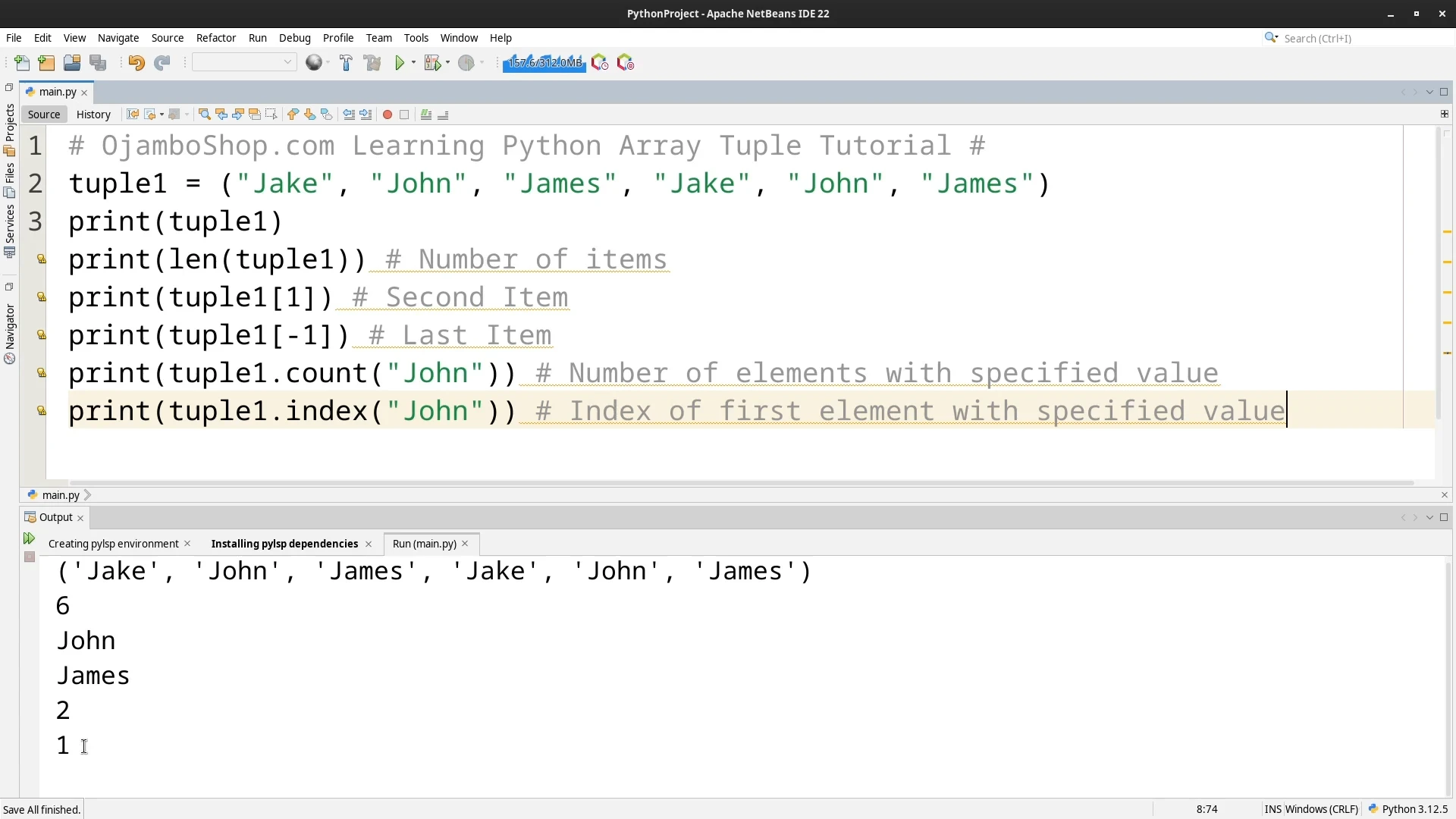Click Find Previous Occurrence icon
1456x819 pixels.
(221, 115)
